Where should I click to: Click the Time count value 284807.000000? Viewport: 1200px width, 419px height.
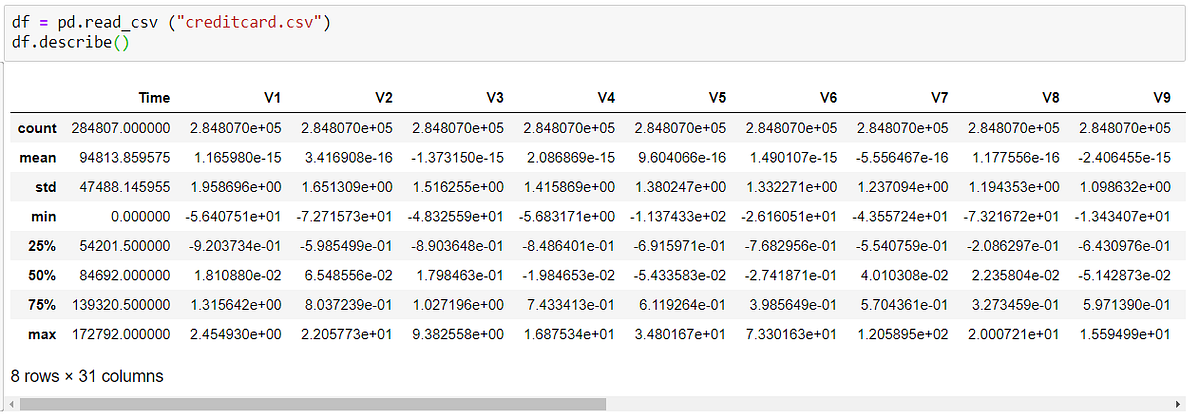click(x=121, y=128)
